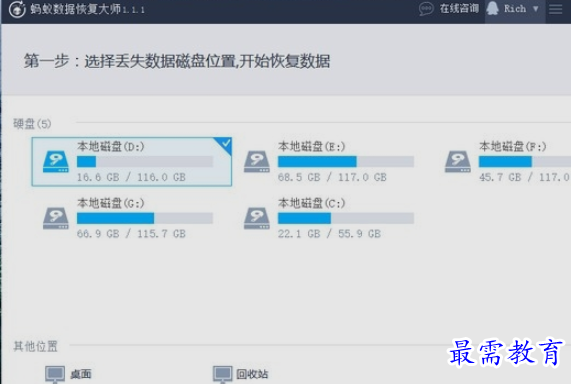Image resolution: width=571 pixels, height=384 pixels.
Task: Select the 本地磁盘(G:) label
Action: point(111,203)
